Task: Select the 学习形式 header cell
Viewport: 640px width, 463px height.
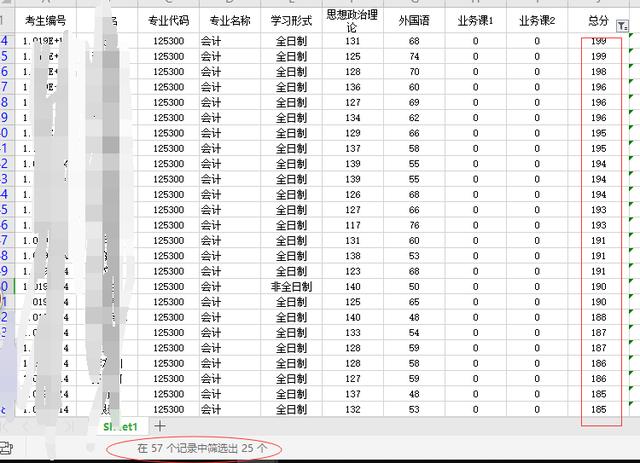Action: click(292, 20)
